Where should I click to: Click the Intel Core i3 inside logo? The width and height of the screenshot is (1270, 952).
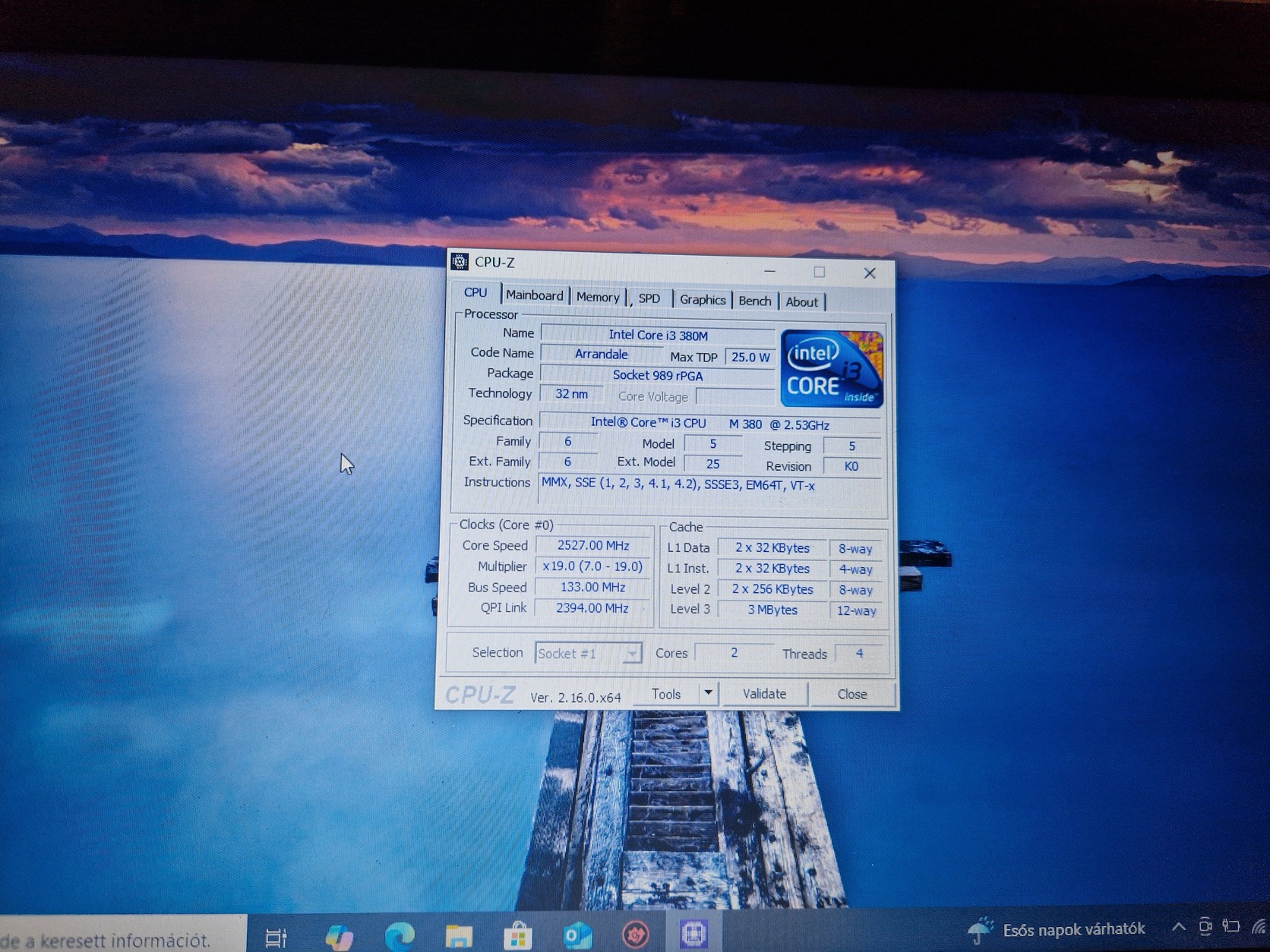point(832,369)
